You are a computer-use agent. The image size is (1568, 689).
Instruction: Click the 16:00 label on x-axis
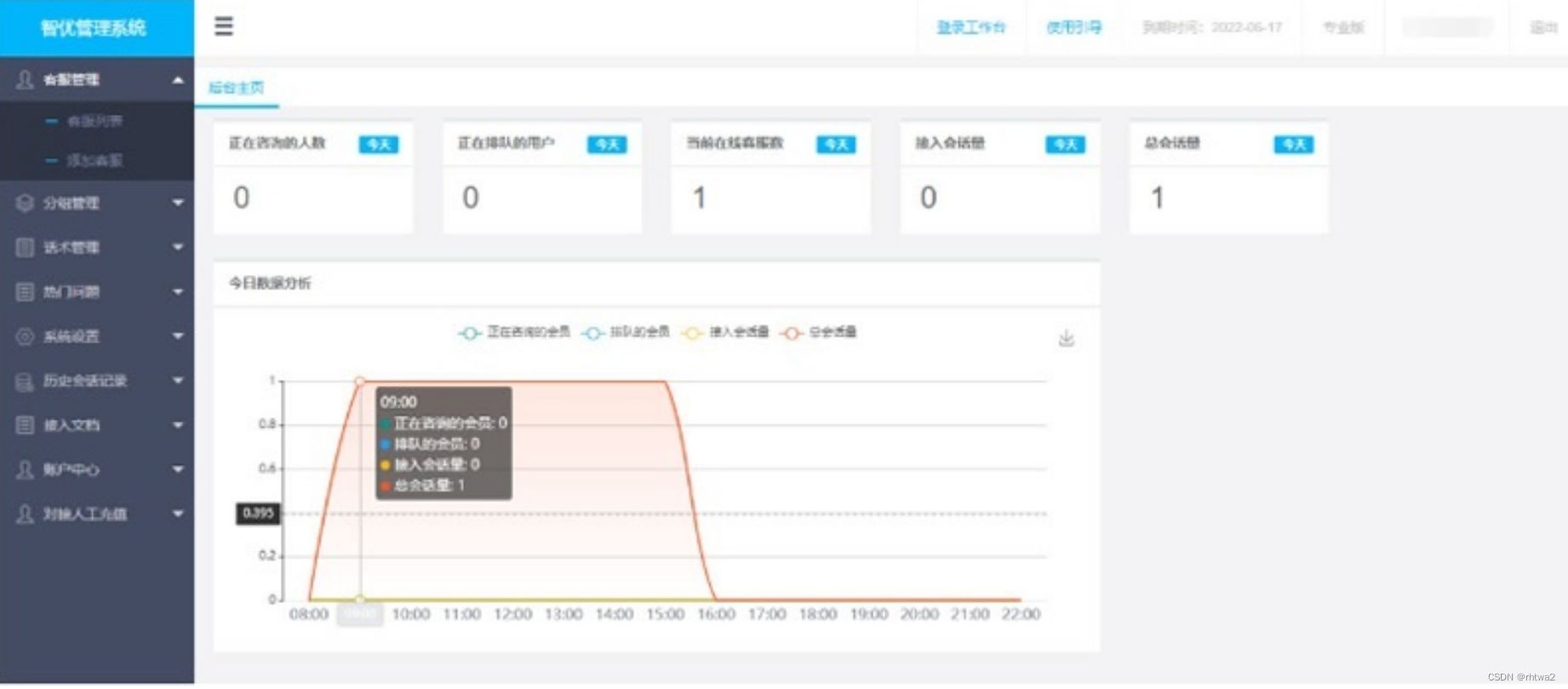click(716, 614)
